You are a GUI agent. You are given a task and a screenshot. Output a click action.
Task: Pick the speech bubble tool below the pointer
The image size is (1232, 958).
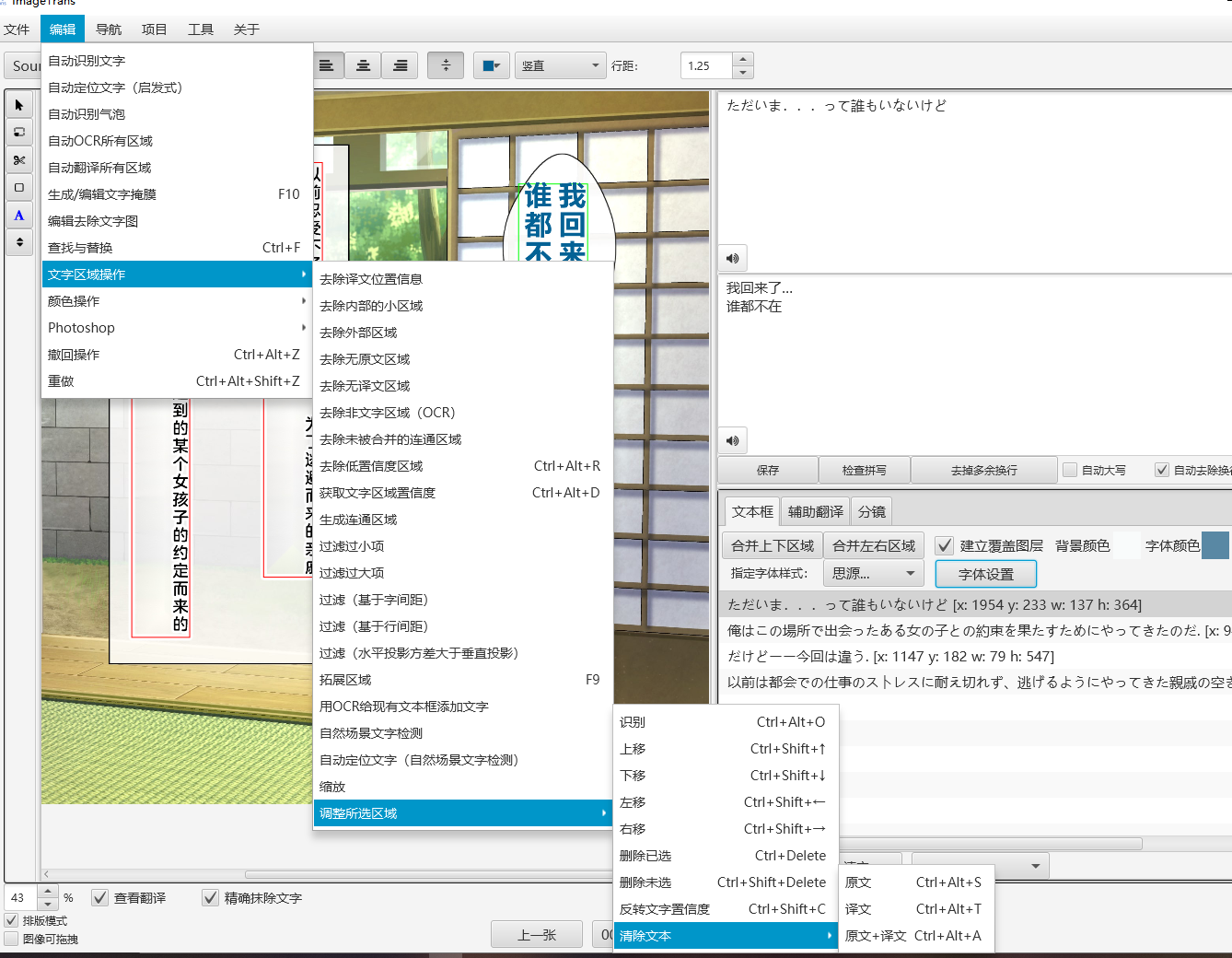(19, 133)
